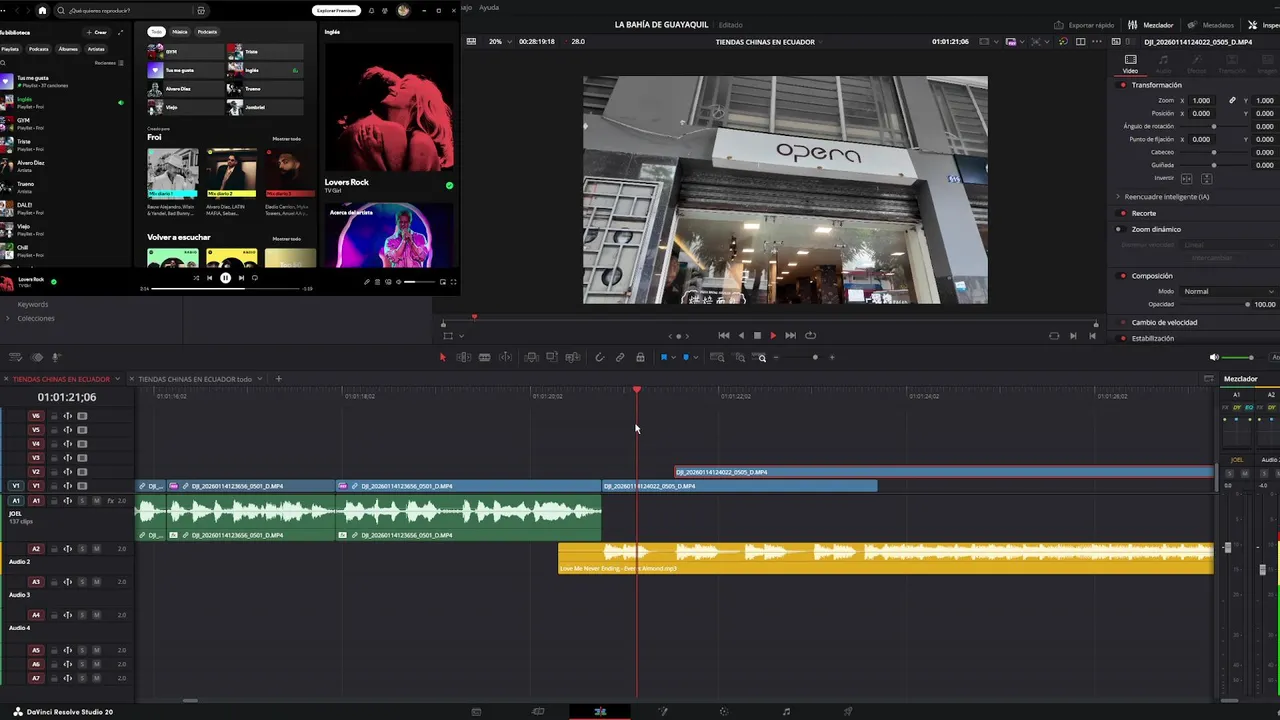1280x720 pixels.
Task: Skip to next track in Spotify
Action: click(x=241, y=278)
